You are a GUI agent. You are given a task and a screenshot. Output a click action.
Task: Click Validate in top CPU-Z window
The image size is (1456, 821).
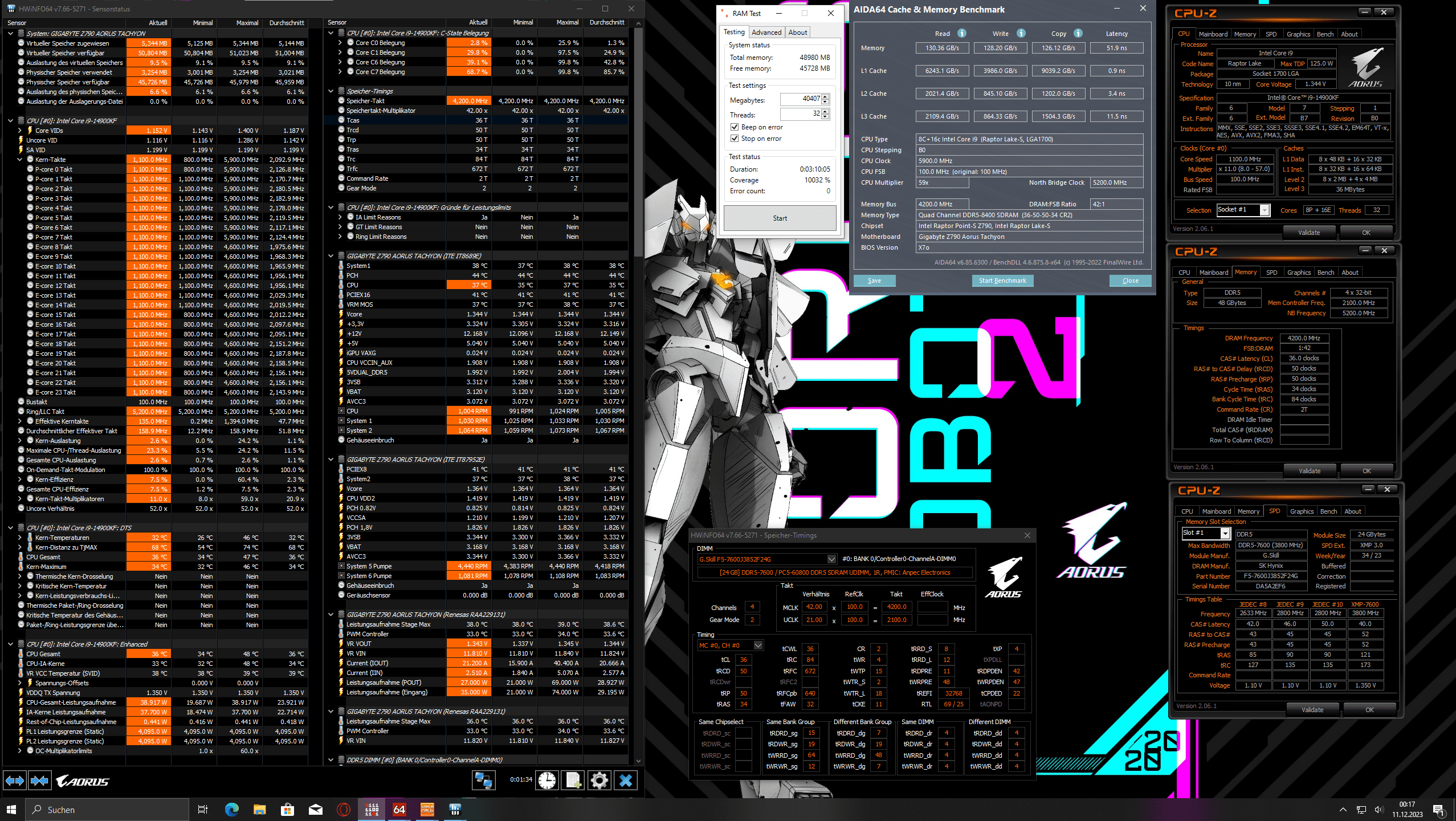coord(1309,233)
